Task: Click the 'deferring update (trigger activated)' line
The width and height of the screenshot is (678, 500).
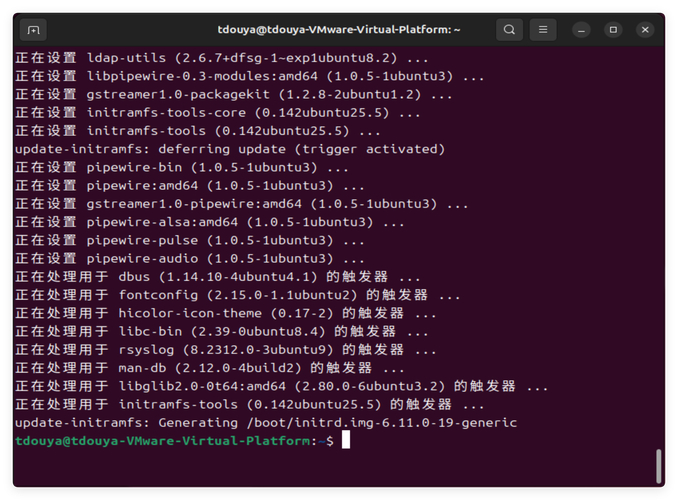Action: [230, 149]
